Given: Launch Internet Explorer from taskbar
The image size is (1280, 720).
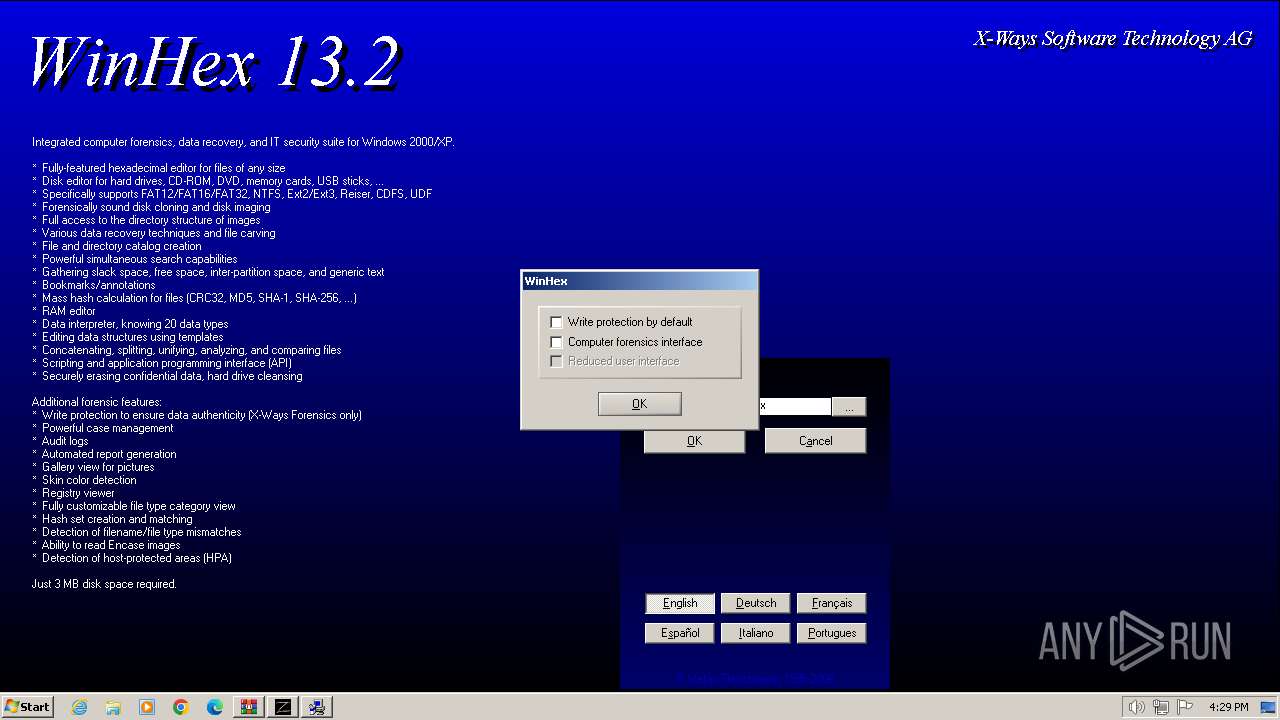Looking at the screenshot, I should (79, 707).
